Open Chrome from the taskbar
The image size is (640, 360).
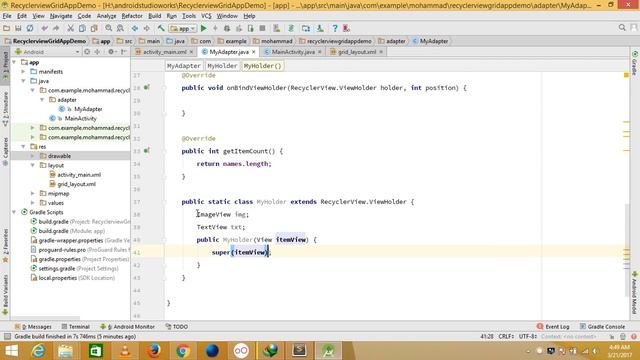click(x=183, y=351)
